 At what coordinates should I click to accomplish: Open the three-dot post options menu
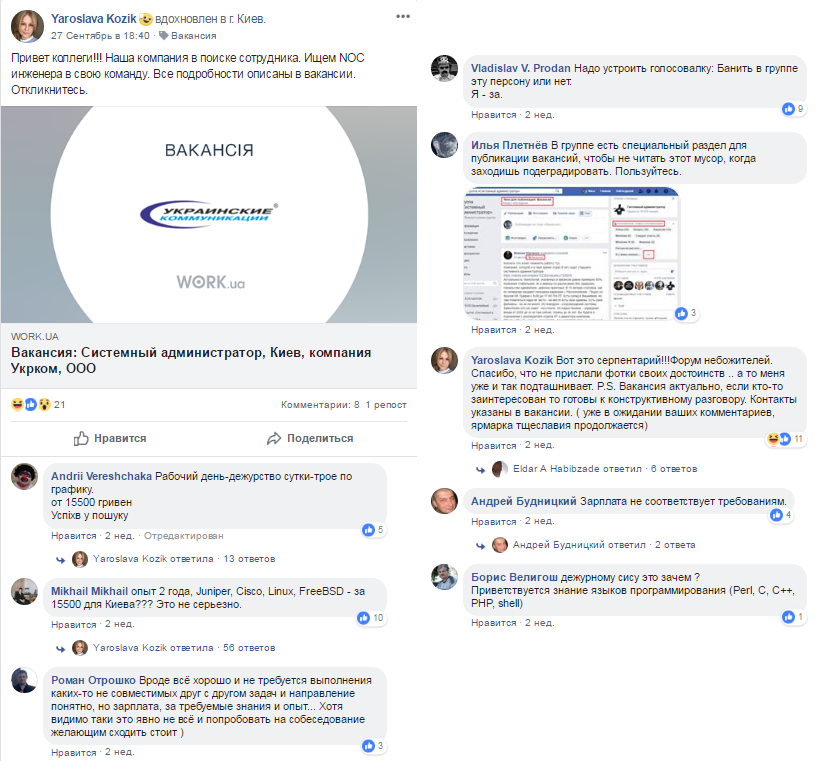click(x=403, y=17)
